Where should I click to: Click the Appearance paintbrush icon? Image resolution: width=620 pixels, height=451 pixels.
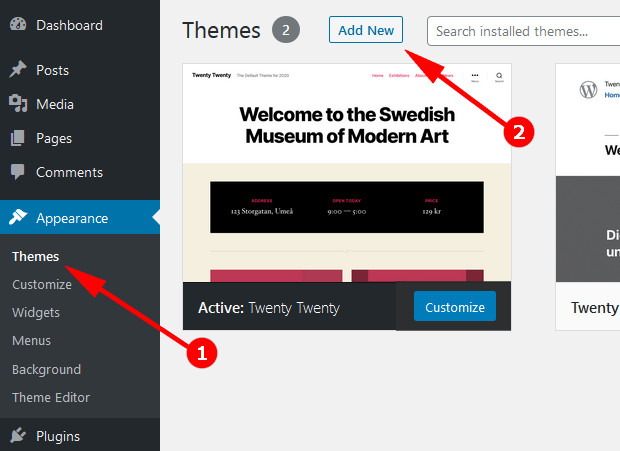click(x=18, y=218)
